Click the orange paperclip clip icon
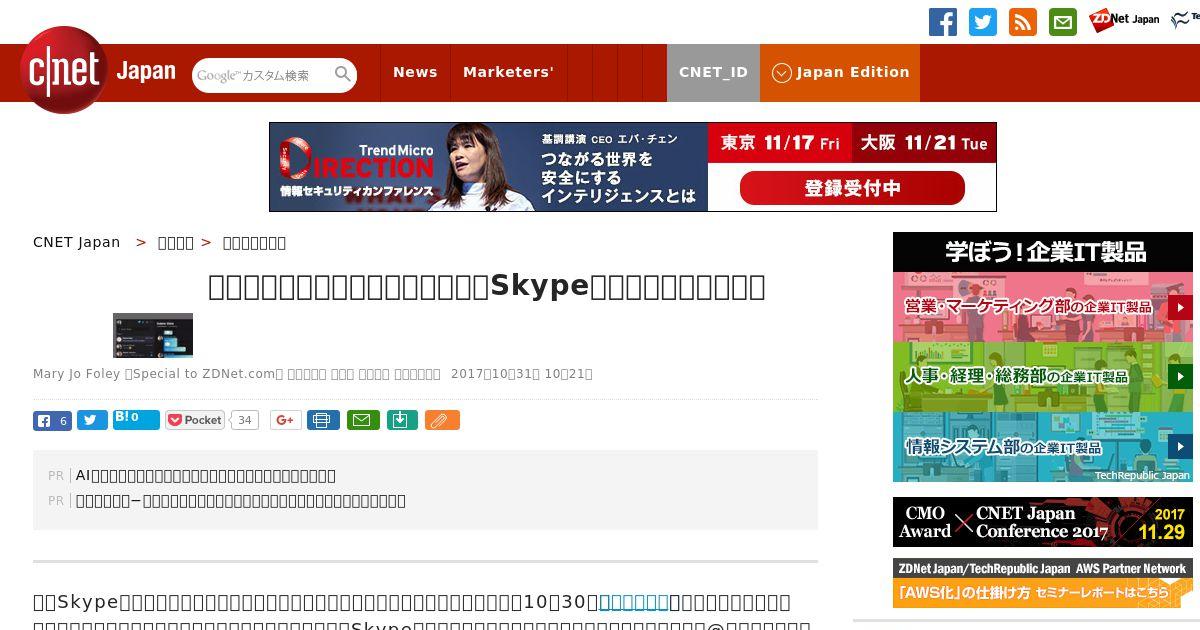 (x=442, y=420)
